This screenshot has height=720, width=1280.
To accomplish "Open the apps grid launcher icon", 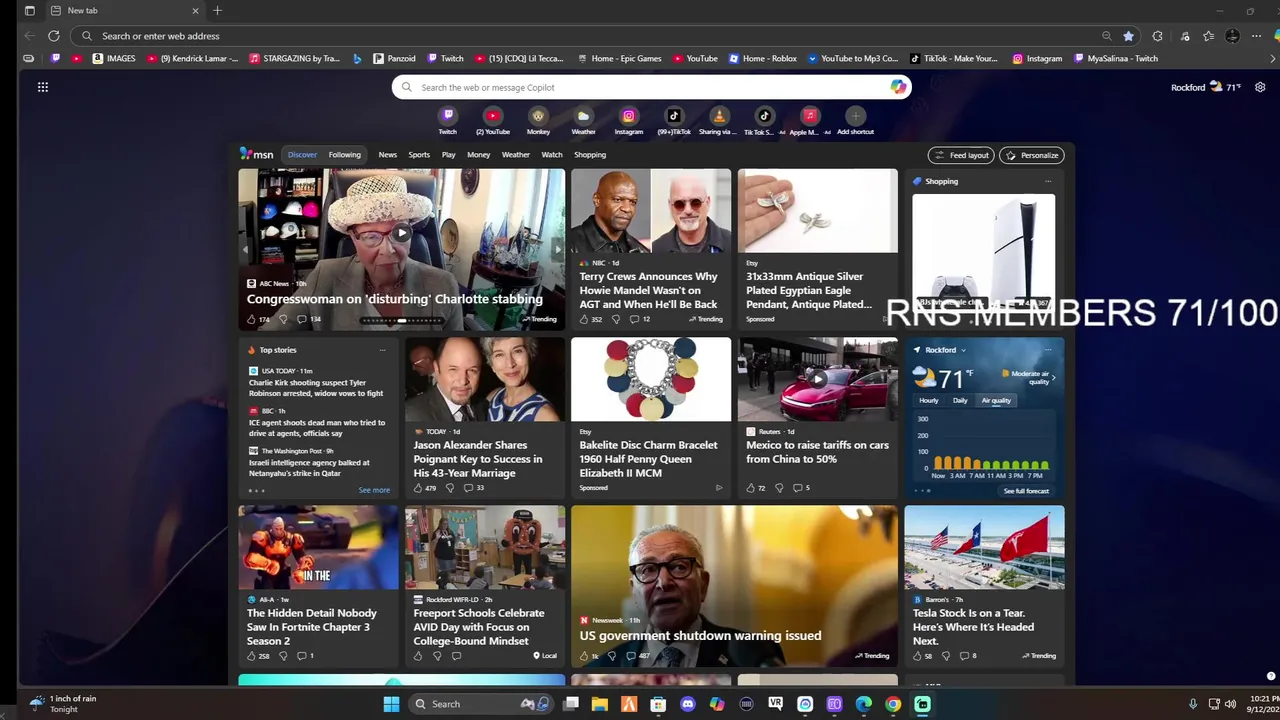I will (x=43, y=87).
